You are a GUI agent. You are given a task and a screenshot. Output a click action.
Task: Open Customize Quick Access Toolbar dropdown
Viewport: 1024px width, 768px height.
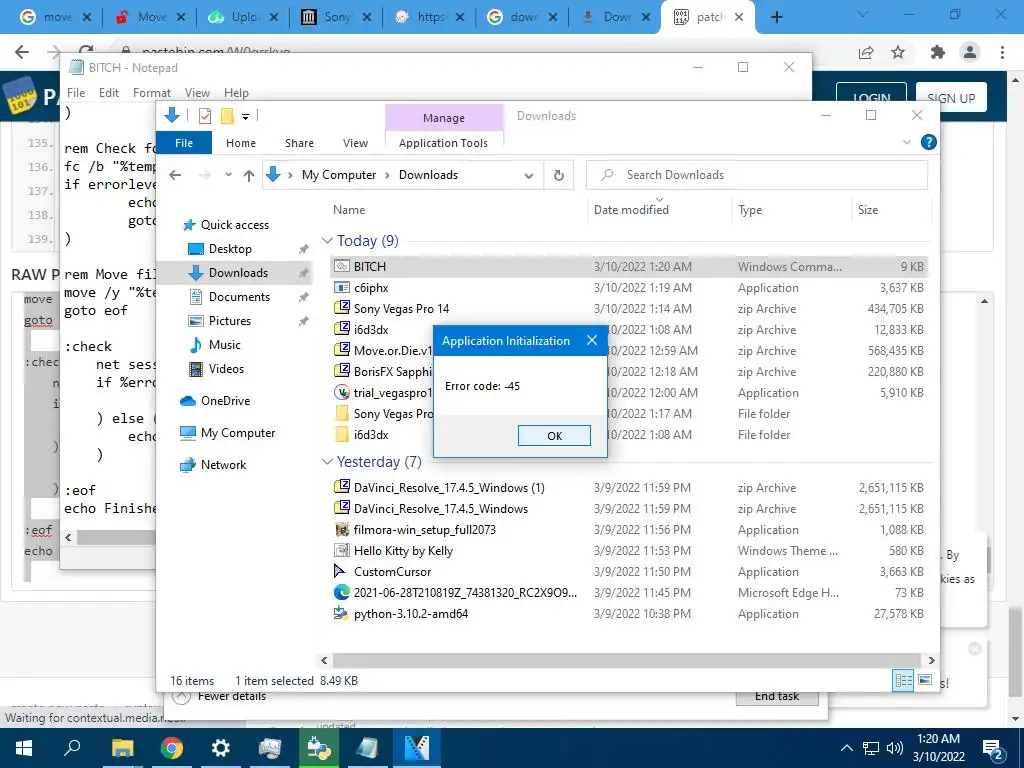(x=246, y=117)
